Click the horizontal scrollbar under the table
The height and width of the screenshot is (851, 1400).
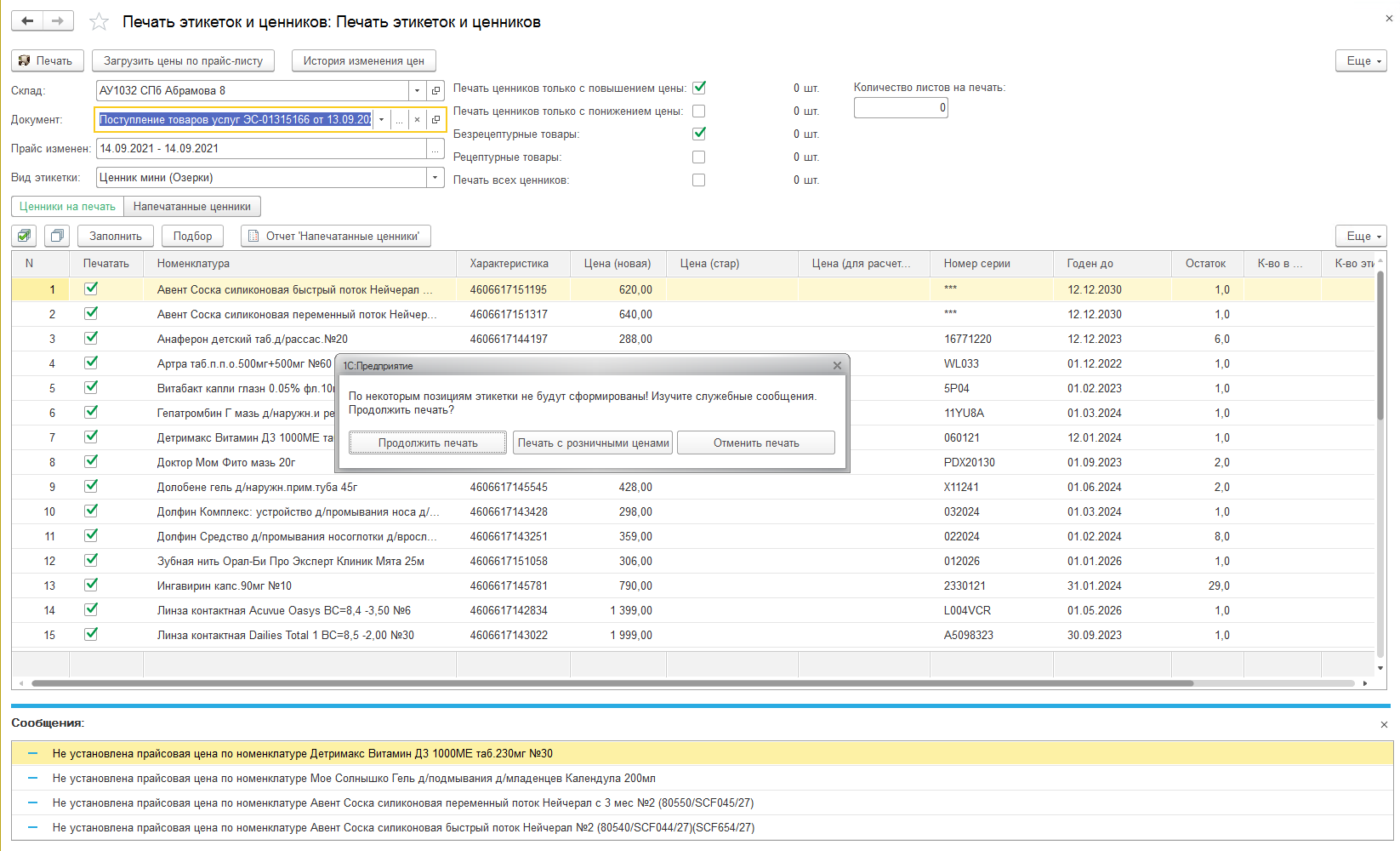(612, 683)
